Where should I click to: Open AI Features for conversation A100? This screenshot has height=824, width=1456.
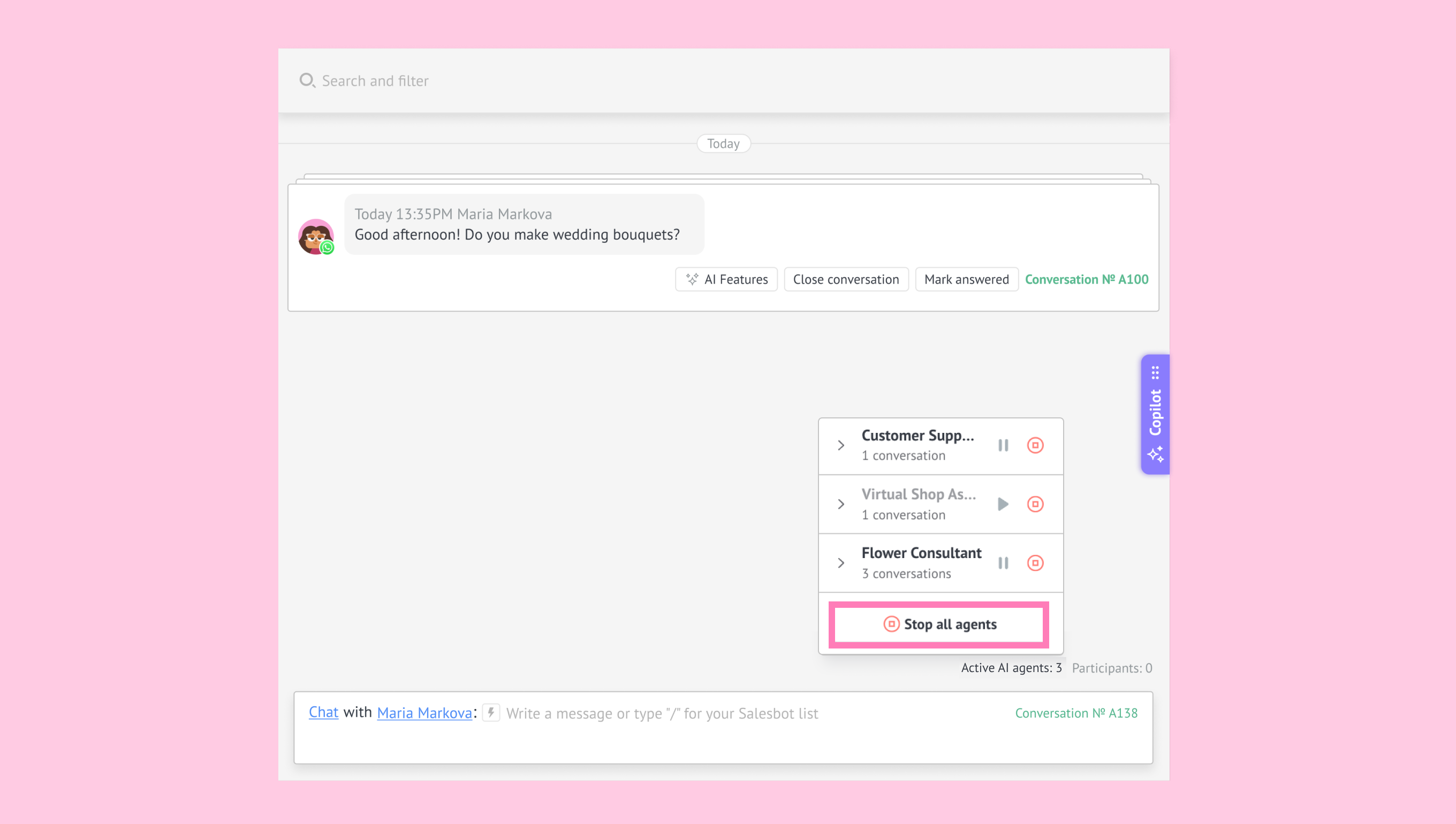[726, 279]
